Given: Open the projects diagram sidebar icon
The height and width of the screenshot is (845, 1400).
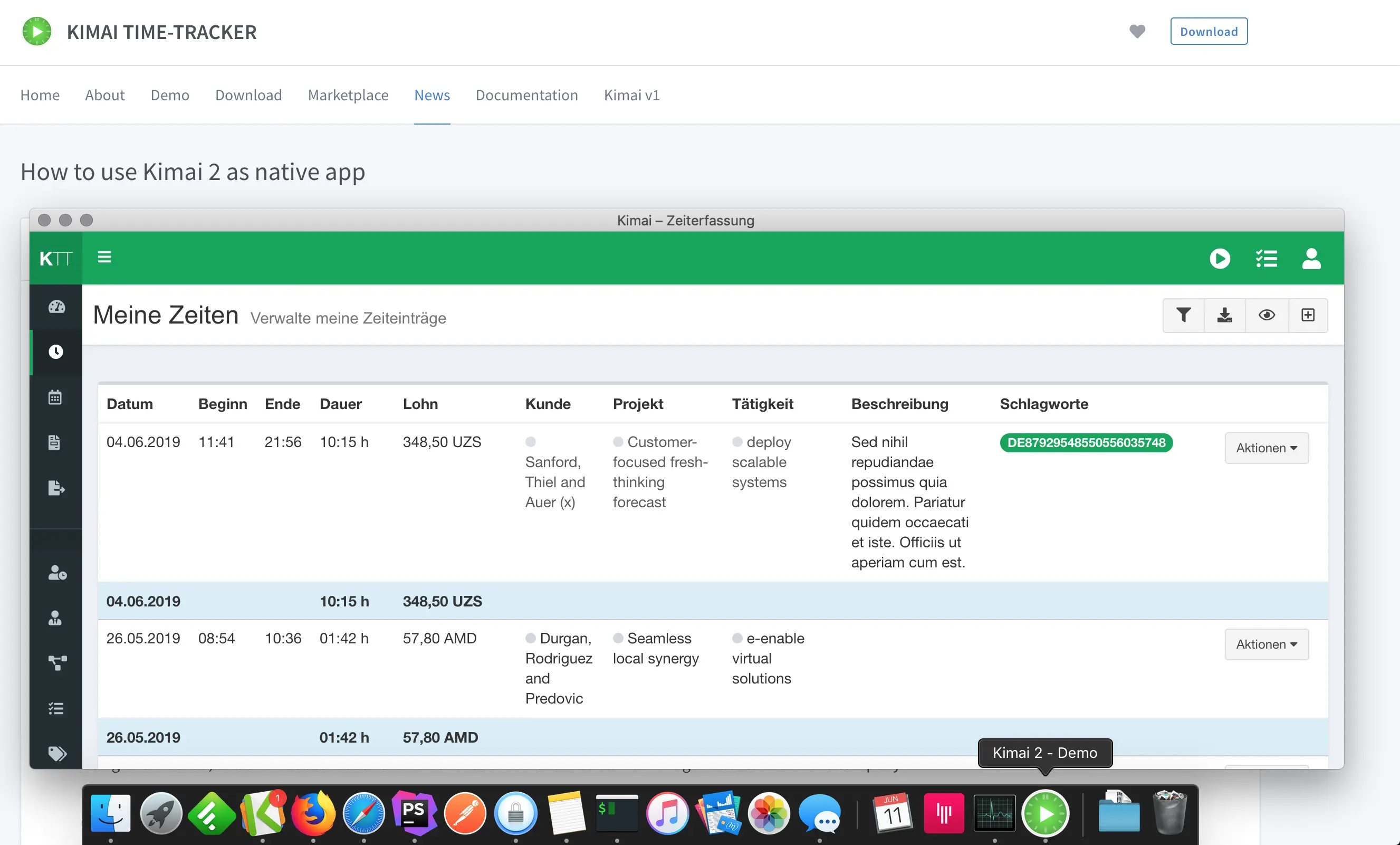Looking at the screenshot, I should tap(57, 663).
